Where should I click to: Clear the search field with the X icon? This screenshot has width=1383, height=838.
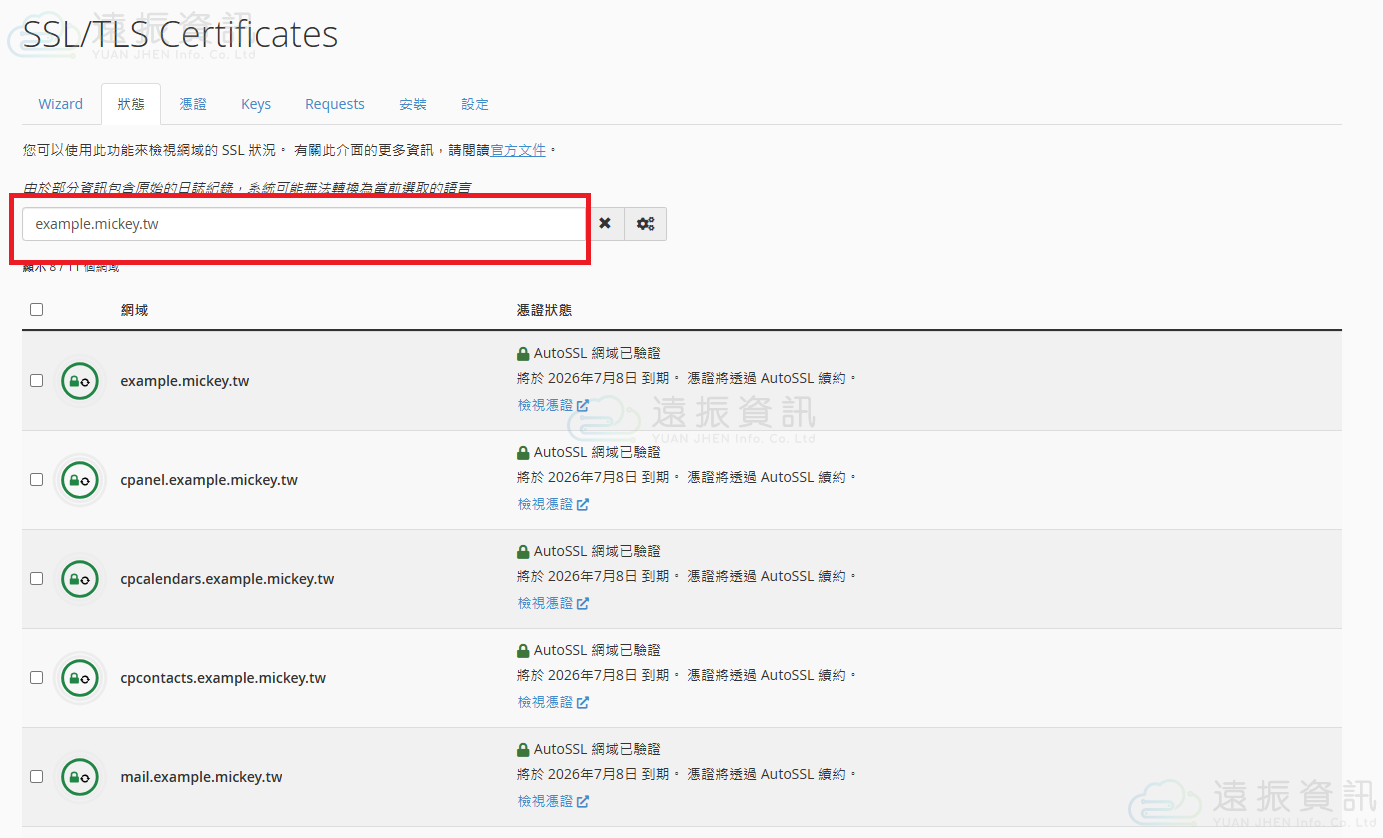[x=605, y=224]
